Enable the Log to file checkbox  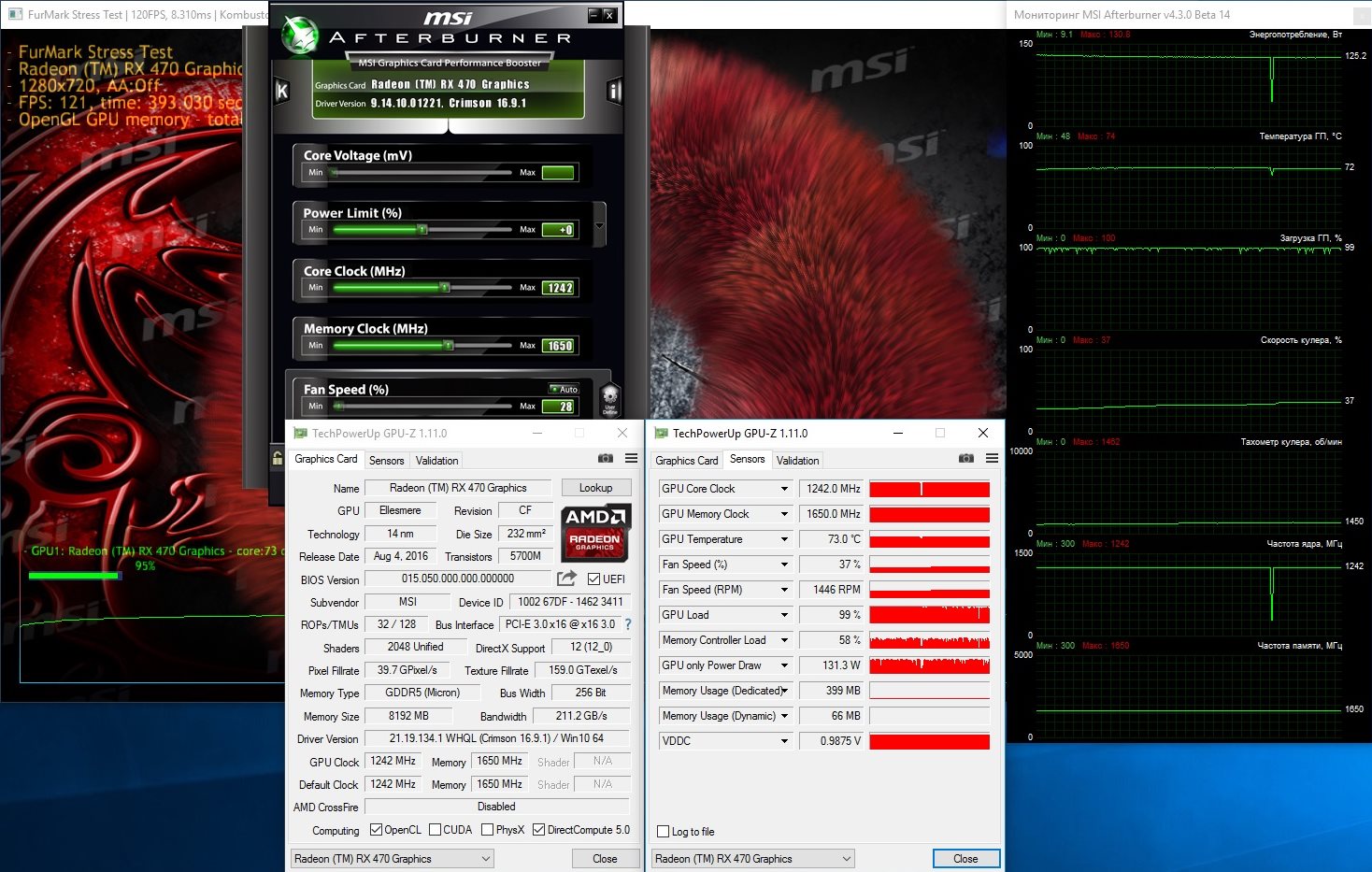click(x=664, y=832)
